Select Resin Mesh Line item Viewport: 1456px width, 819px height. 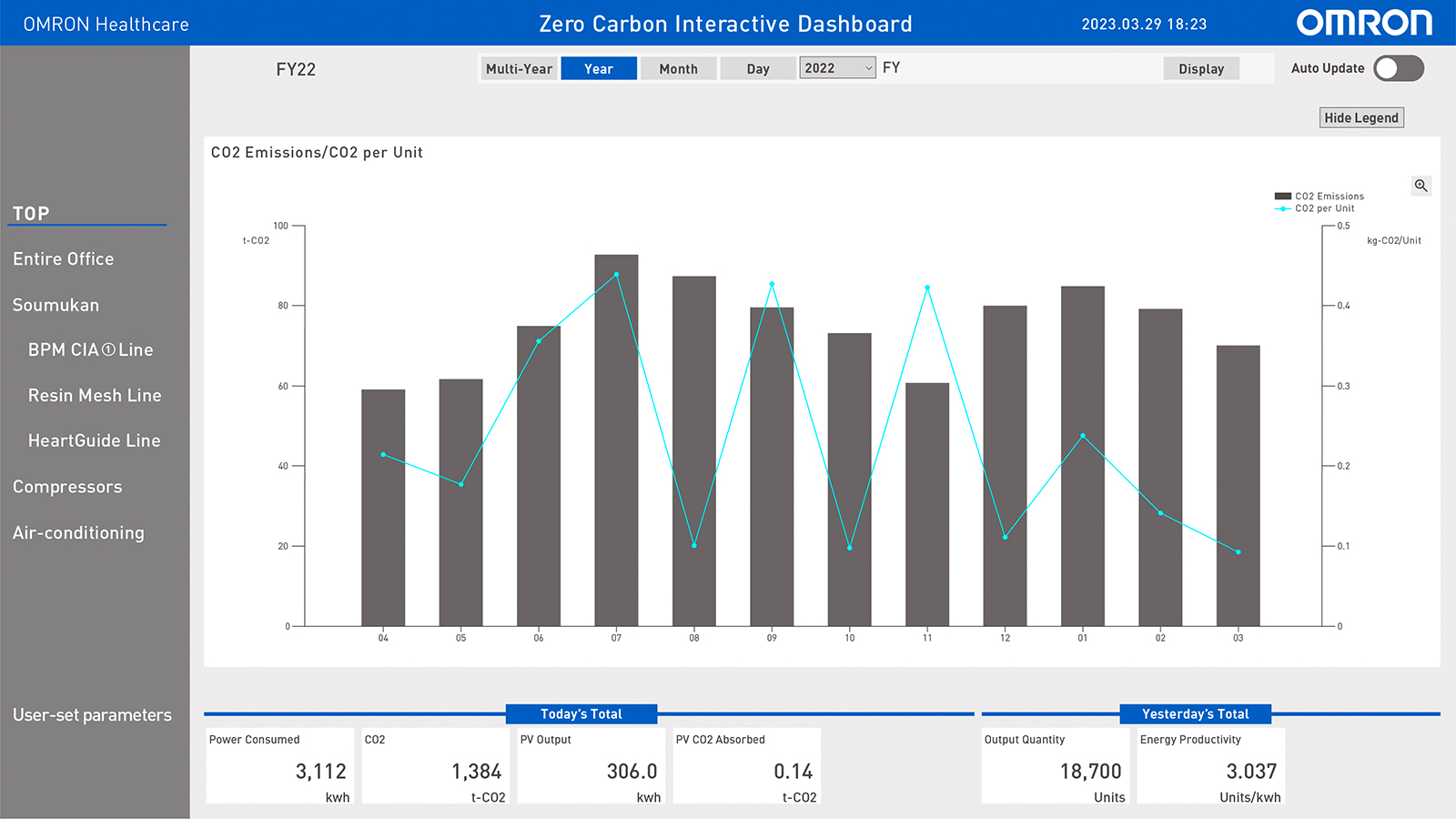point(95,396)
